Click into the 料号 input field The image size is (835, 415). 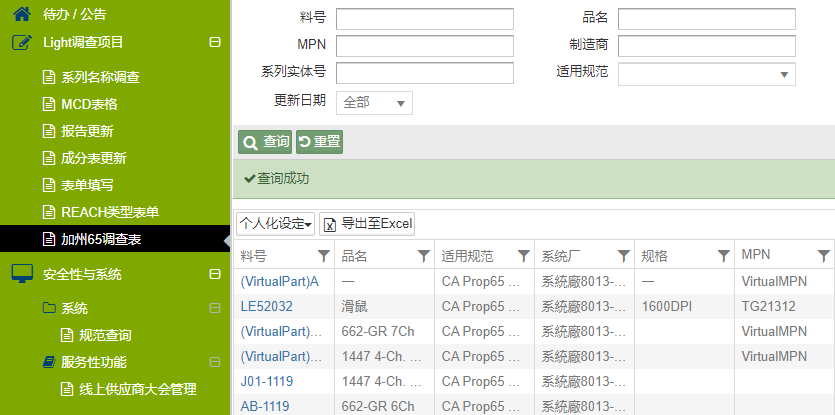[x=424, y=20]
